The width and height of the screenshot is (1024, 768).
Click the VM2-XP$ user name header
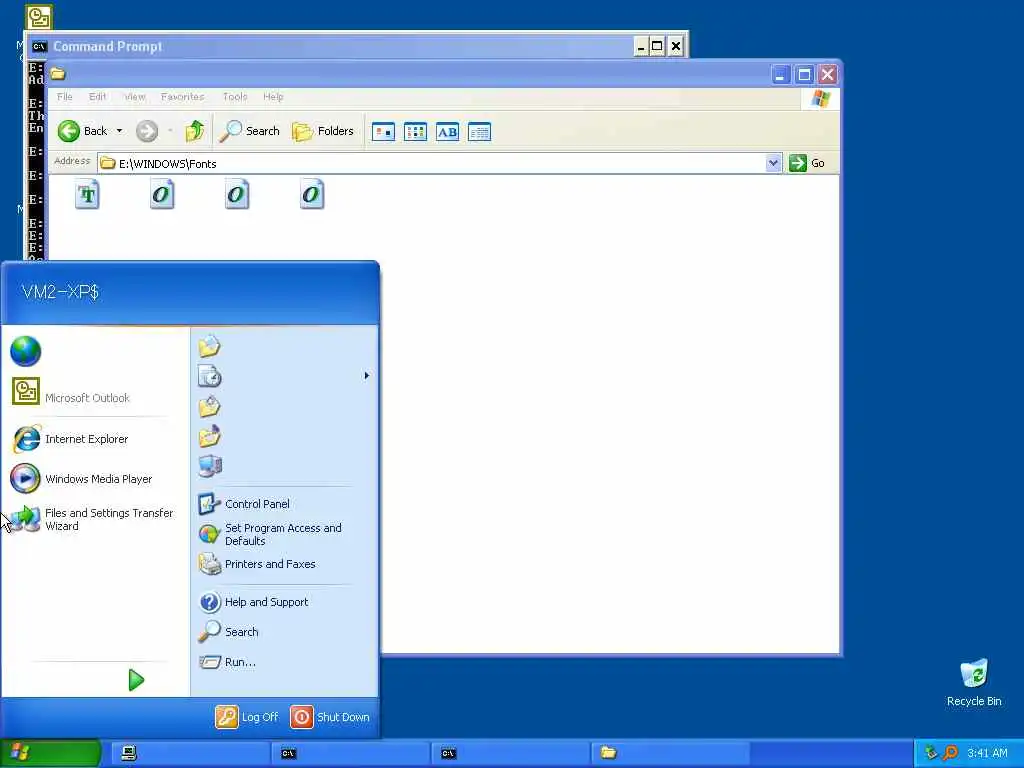pos(60,292)
